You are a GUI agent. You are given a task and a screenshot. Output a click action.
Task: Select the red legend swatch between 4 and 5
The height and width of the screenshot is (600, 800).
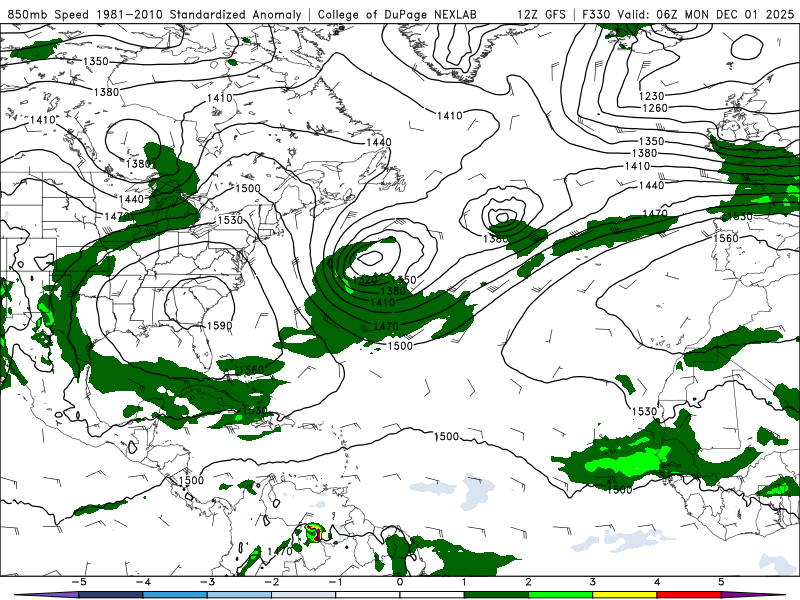689,595
